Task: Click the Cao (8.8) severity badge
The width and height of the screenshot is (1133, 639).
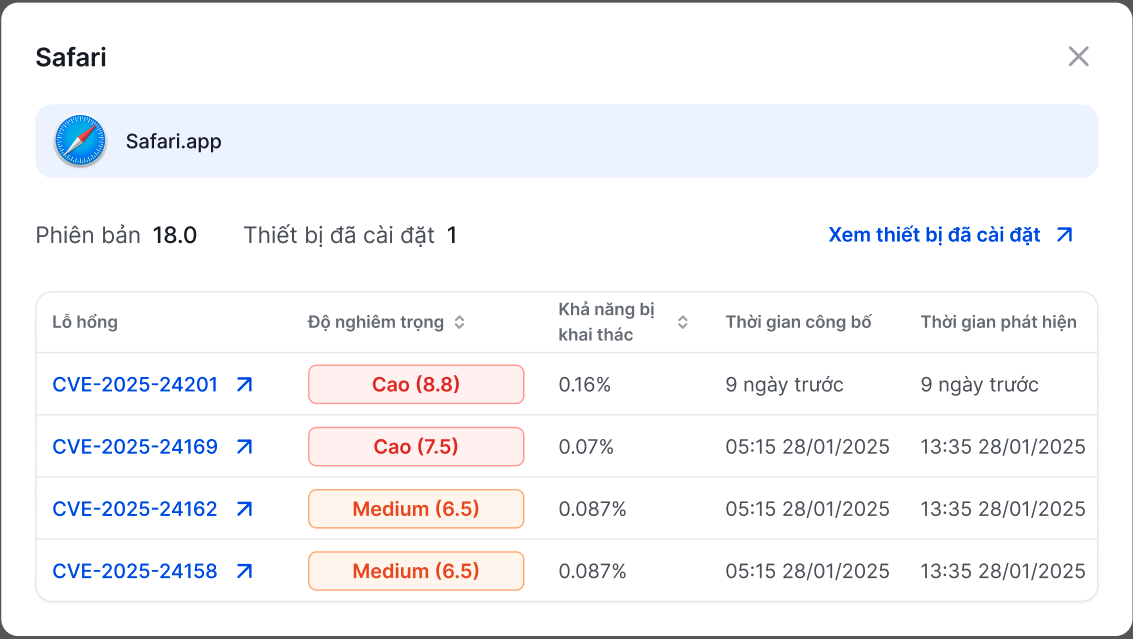Action: (416, 385)
